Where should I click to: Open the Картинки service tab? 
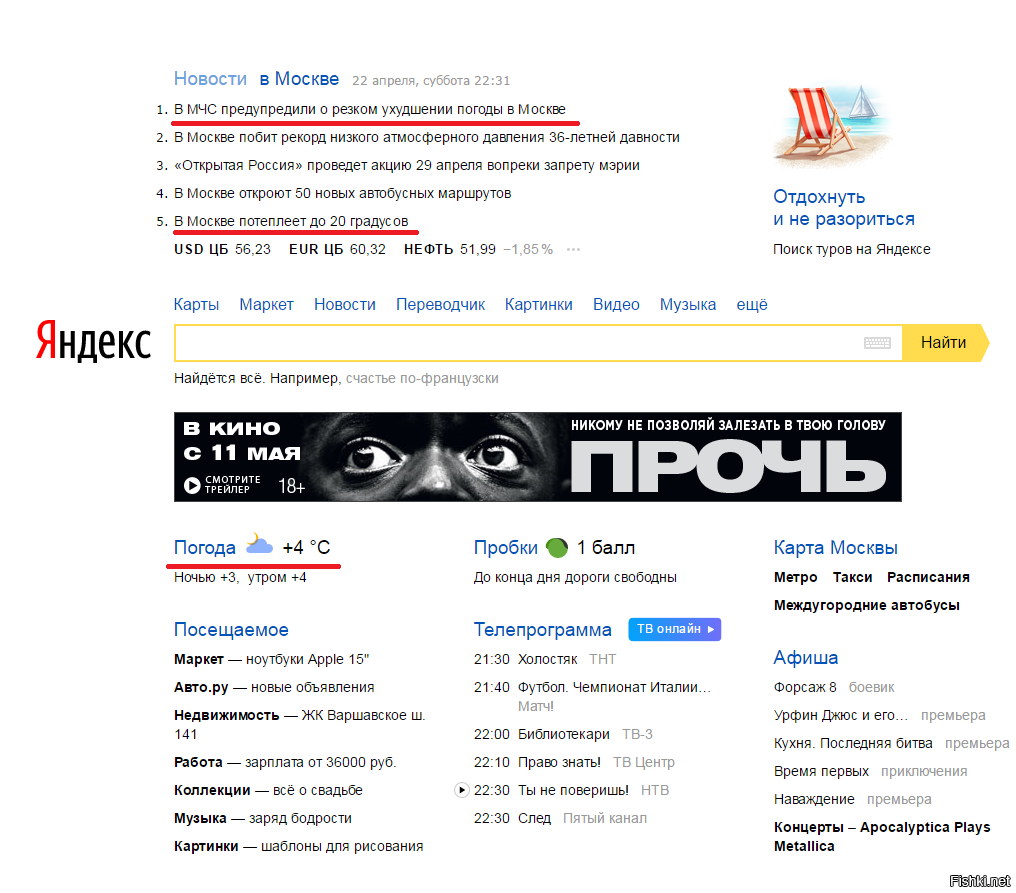[538, 305]
